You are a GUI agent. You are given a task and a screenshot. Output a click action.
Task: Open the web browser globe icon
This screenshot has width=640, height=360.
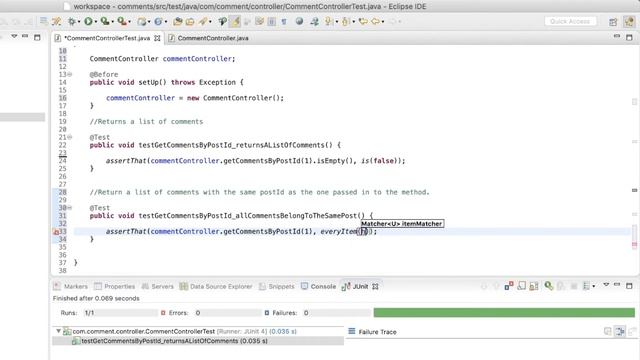coord(299,21)
